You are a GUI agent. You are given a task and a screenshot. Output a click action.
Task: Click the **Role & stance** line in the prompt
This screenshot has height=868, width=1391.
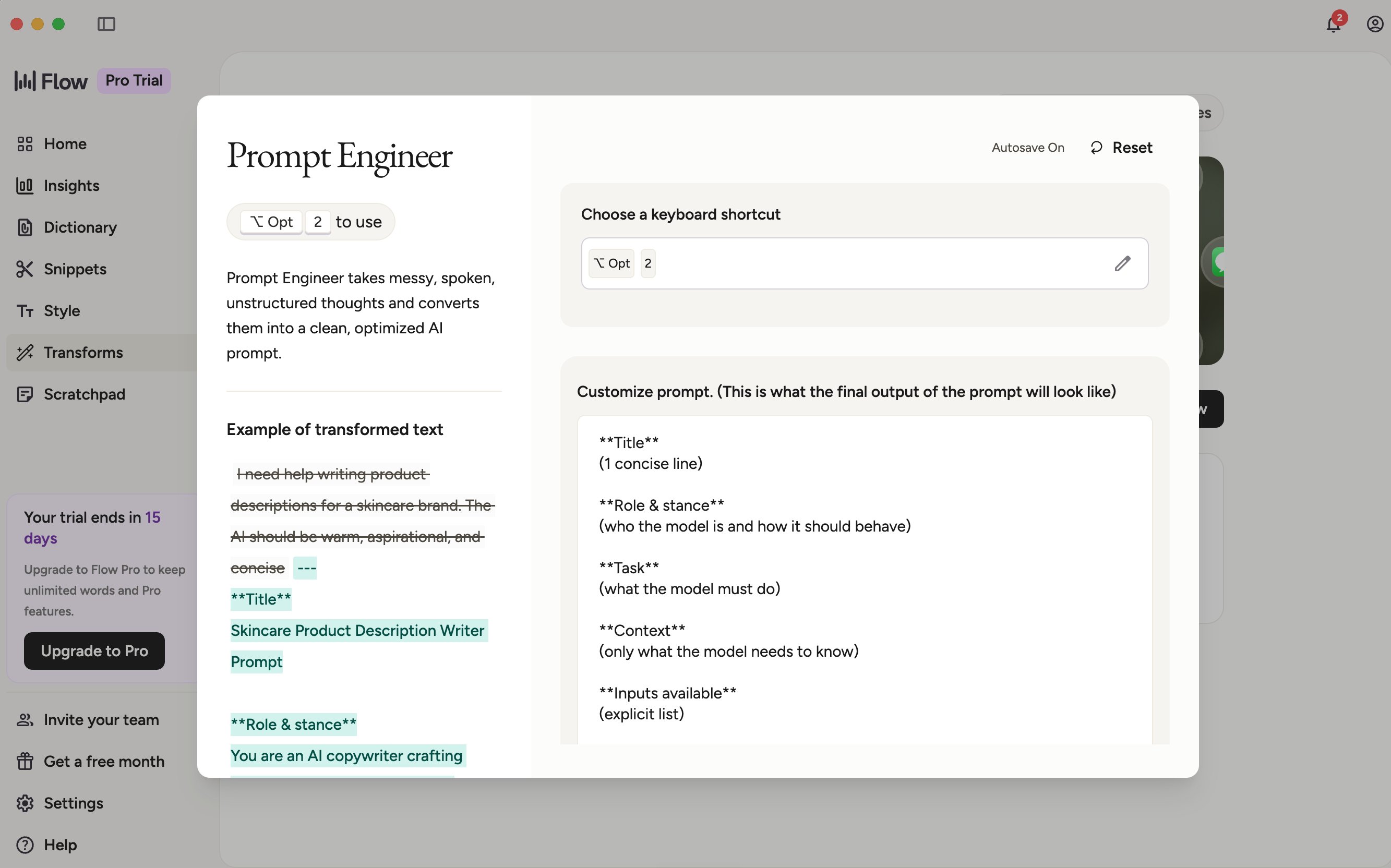[x=662, y=505]
